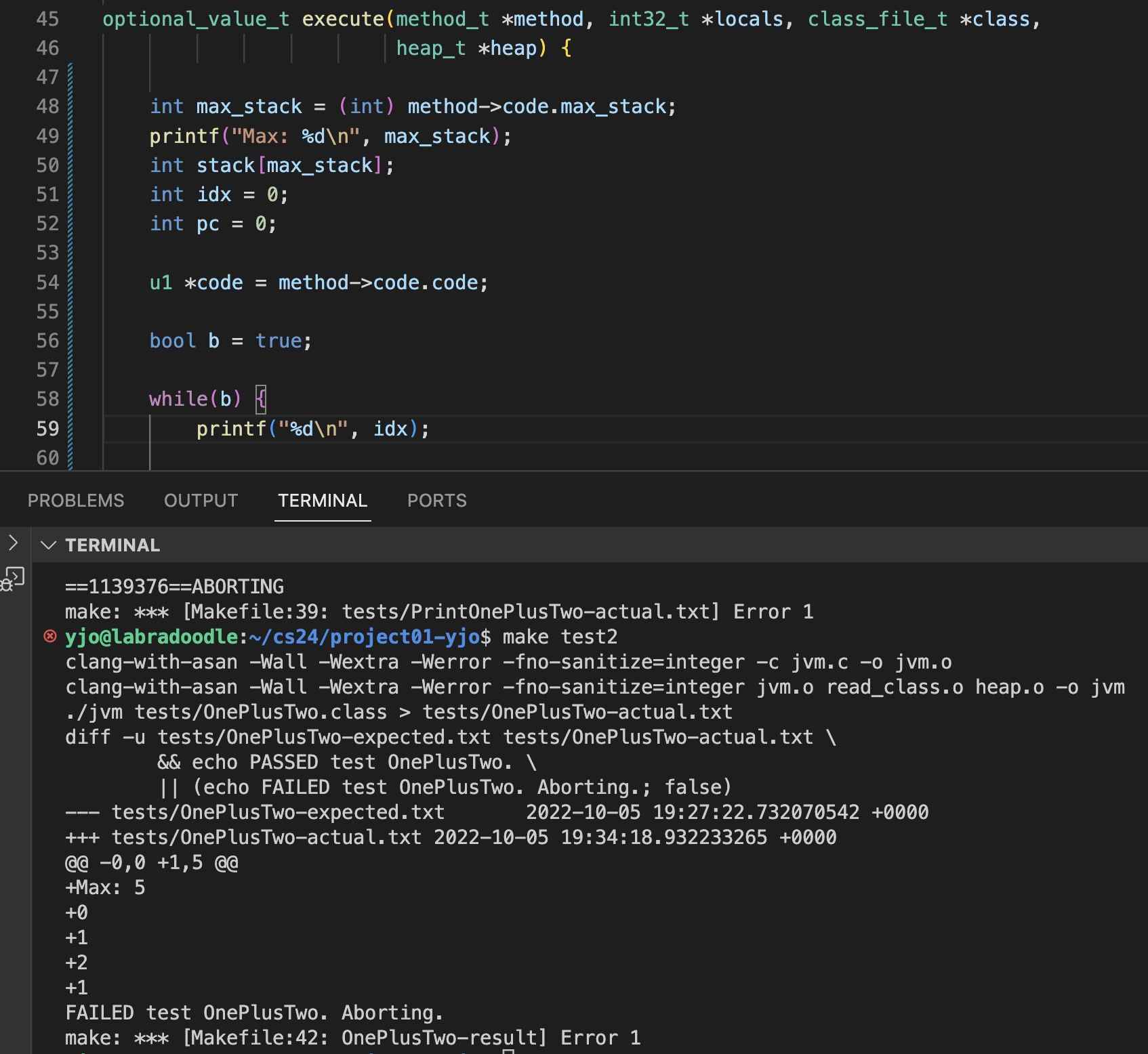Click the TERMINAL section header label

pos(112,545)
